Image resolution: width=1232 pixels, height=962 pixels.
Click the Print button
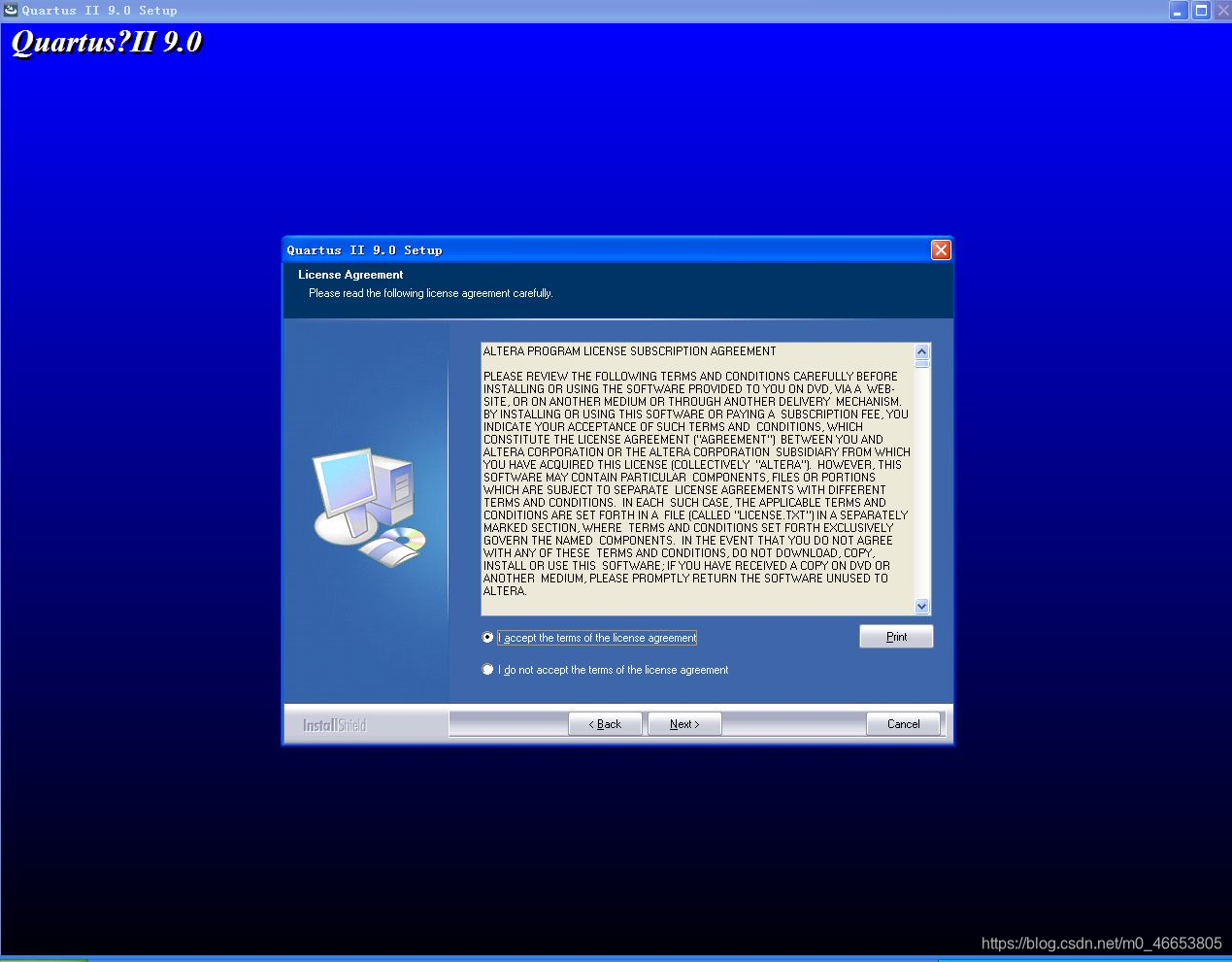pos(896,637)
